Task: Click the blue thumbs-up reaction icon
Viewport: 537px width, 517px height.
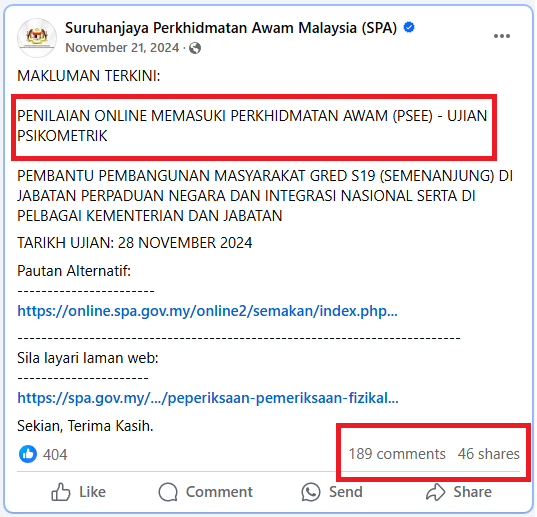Action: tap(28, 454)
